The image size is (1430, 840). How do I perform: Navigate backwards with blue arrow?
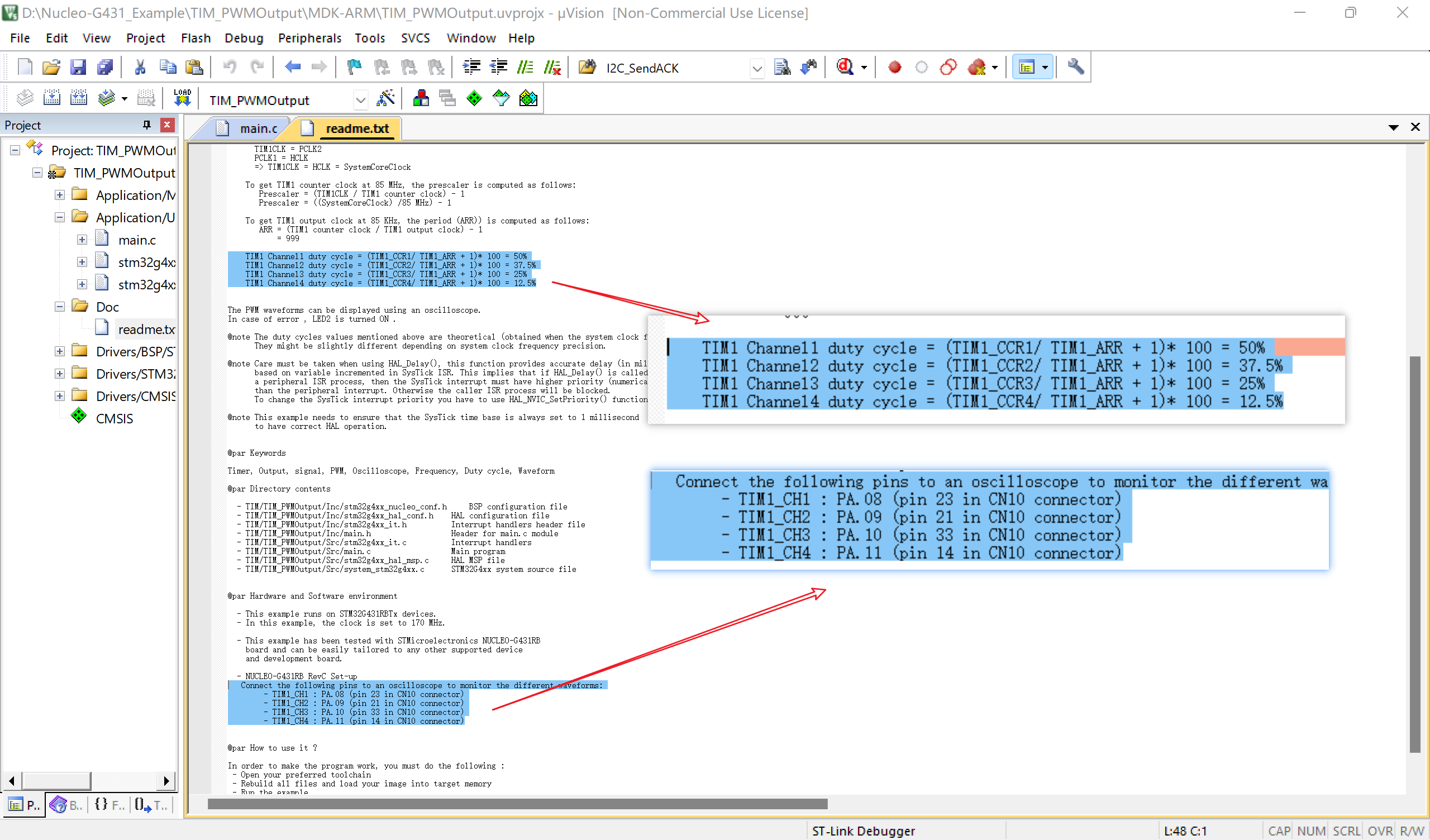pyautogui.click(x=292, y=67)
